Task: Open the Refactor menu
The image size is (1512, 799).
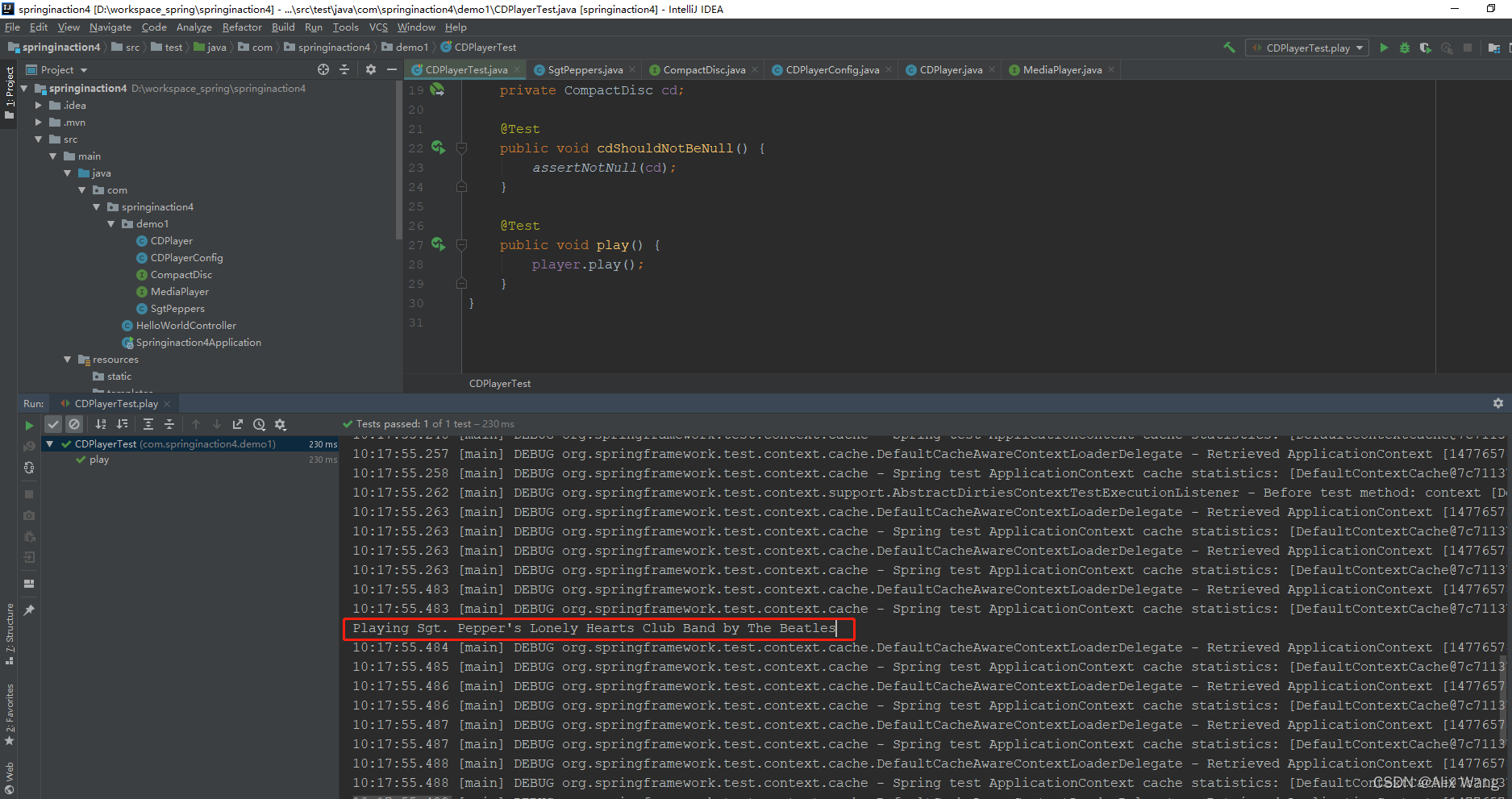Action: click(242, 27)
